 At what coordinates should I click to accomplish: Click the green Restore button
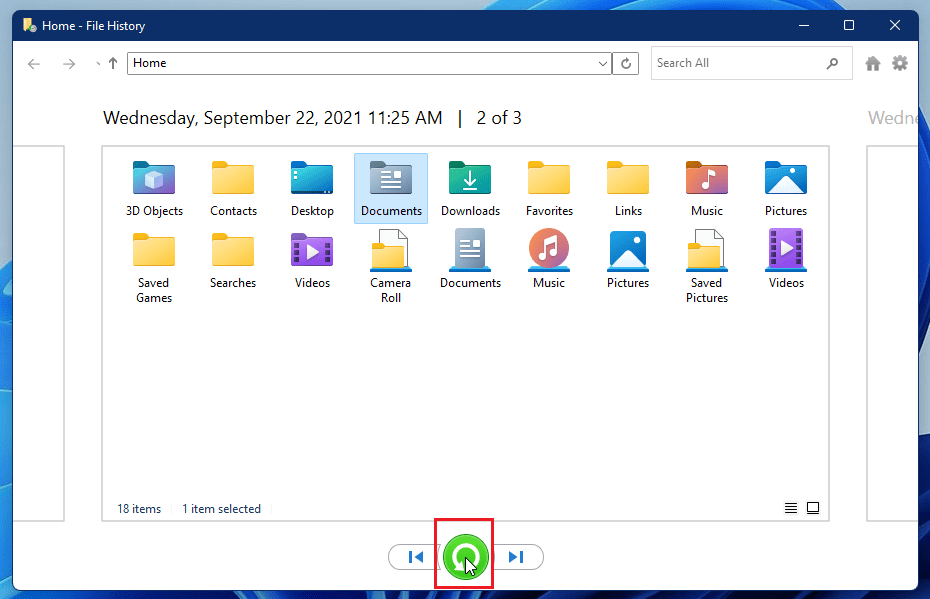click(x=466, y=557)
